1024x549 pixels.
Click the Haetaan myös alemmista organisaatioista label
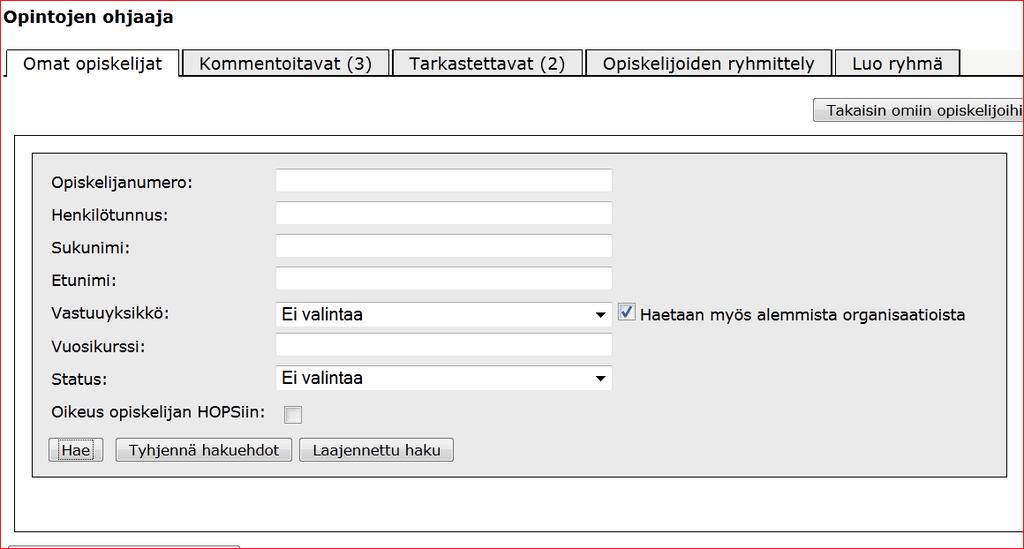pos(802,315)
